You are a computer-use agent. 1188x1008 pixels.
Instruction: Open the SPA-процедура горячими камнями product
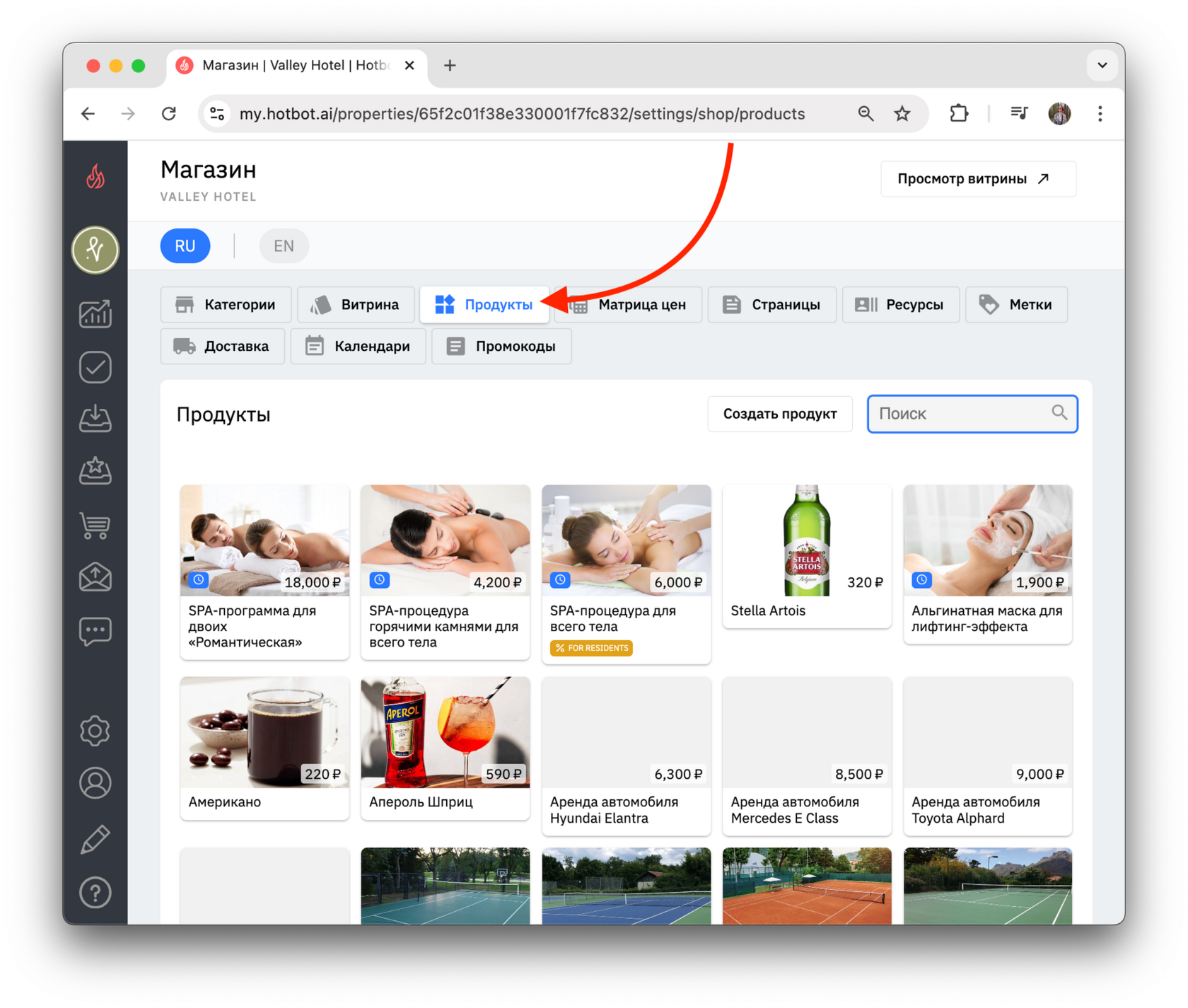pos(445,572)
